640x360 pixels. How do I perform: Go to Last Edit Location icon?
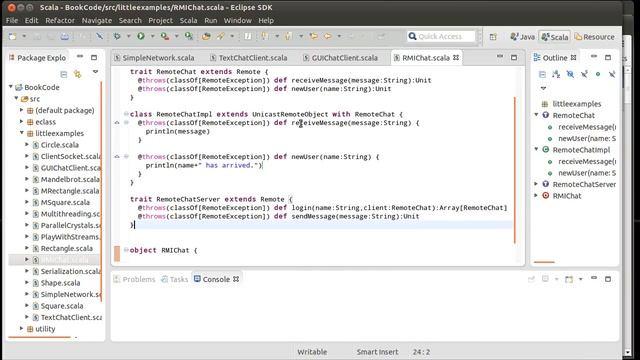(313, 37)
